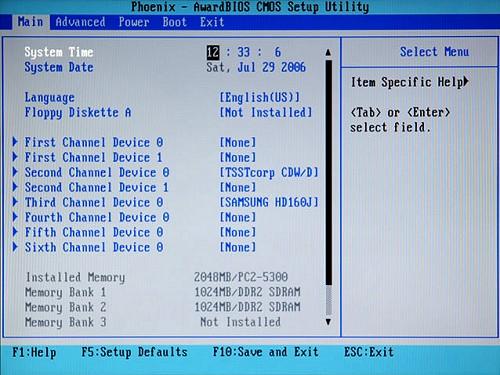Image resolution: width=500 pixels, height=375 pixels.
Task: Open the Language option English(US)
Action: click(260, 97)
